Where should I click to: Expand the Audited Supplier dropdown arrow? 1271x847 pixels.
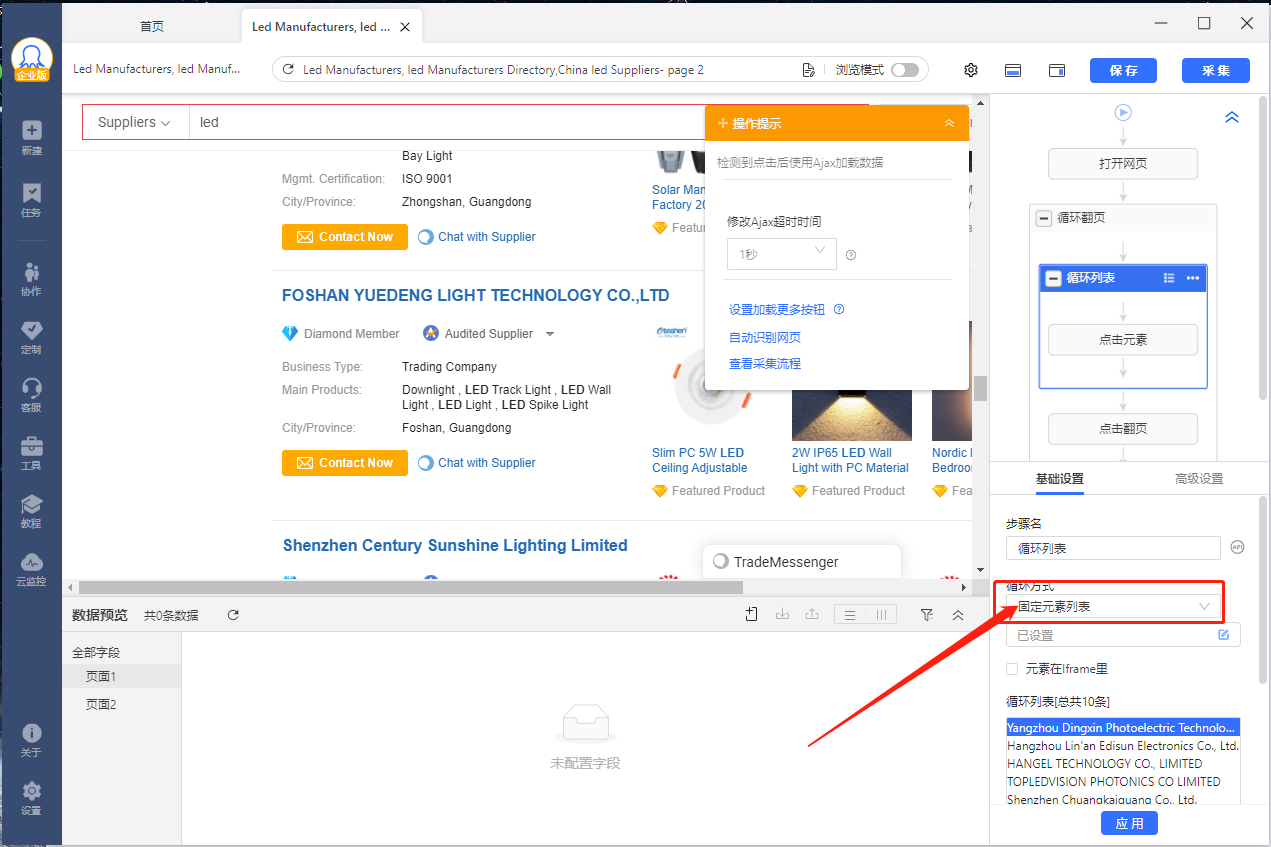click(x=549, y=334)
